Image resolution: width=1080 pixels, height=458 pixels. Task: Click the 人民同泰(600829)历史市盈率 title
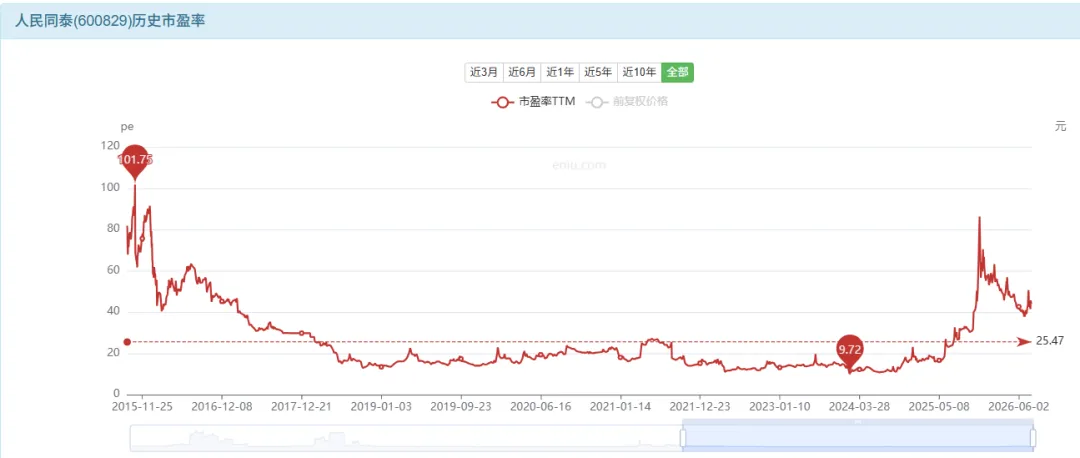tap(110, 20)
